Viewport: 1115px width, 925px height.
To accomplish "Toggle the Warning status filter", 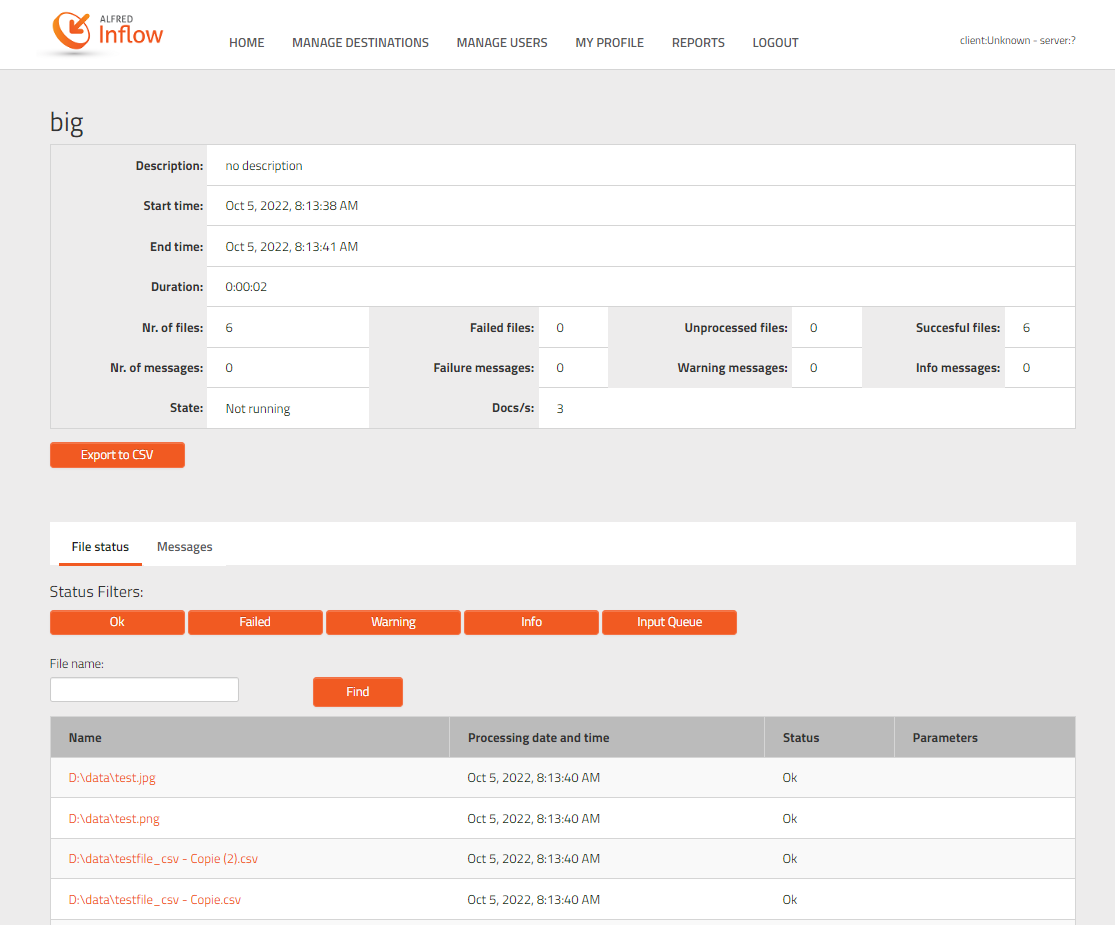I will (x=393, y=622).
